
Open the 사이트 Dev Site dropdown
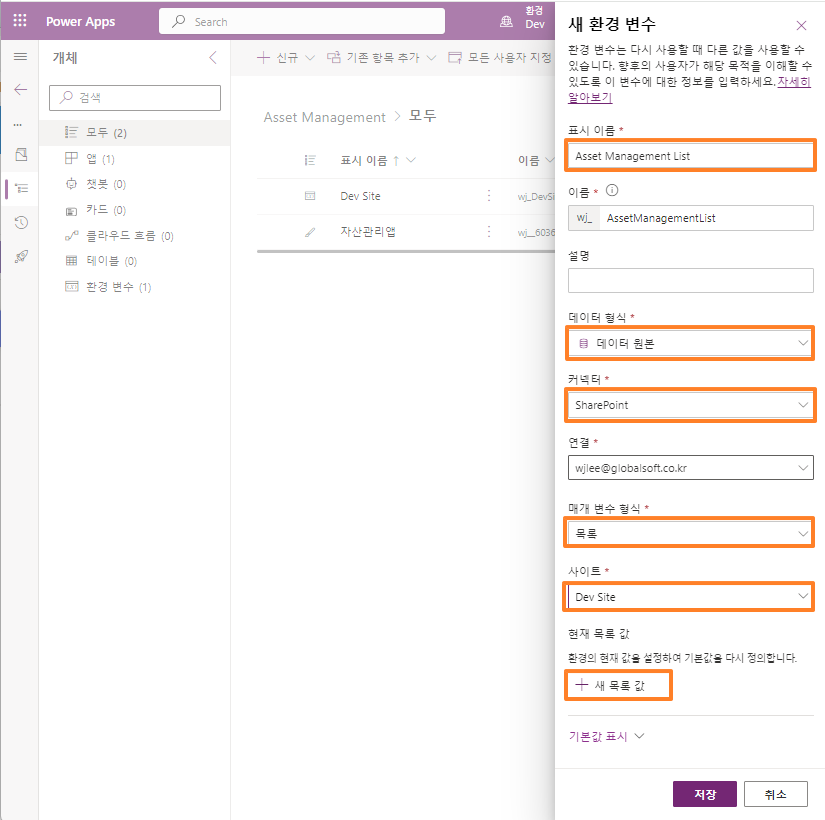pyautogui.click(x=690, y=597)
